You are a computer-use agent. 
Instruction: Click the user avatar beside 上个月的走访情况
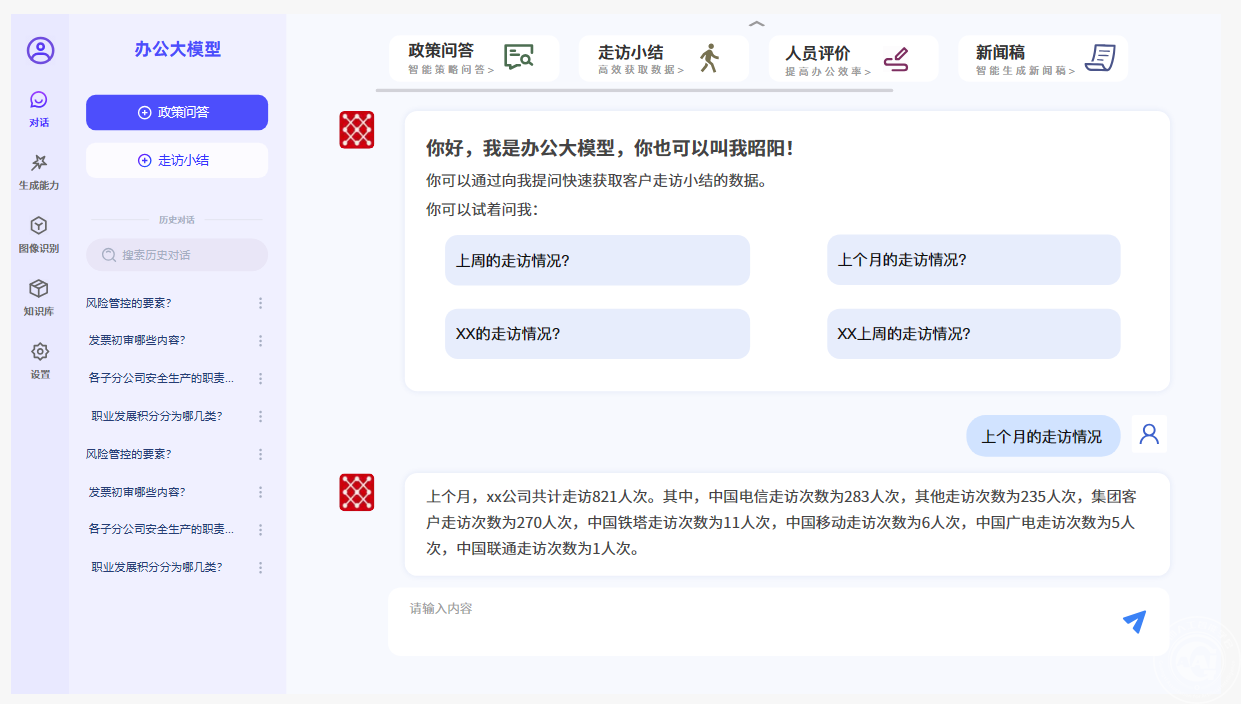coord(1149,434)
